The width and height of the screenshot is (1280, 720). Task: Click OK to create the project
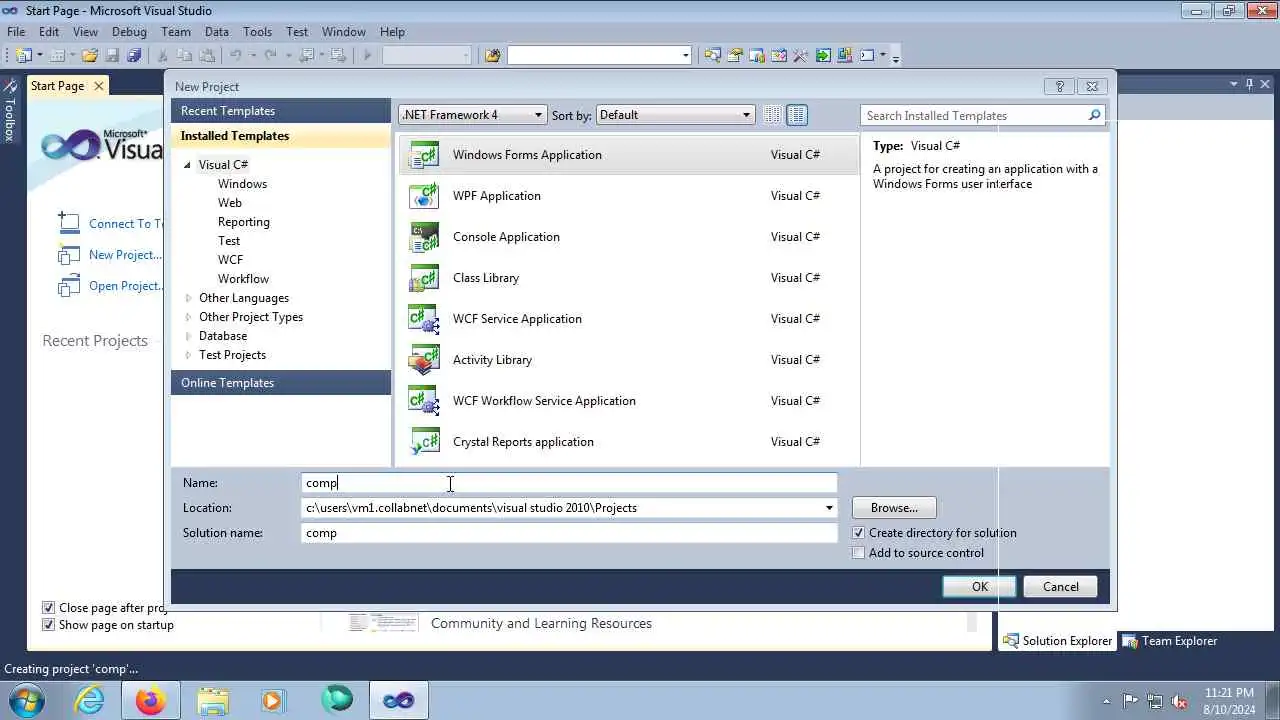980,587
